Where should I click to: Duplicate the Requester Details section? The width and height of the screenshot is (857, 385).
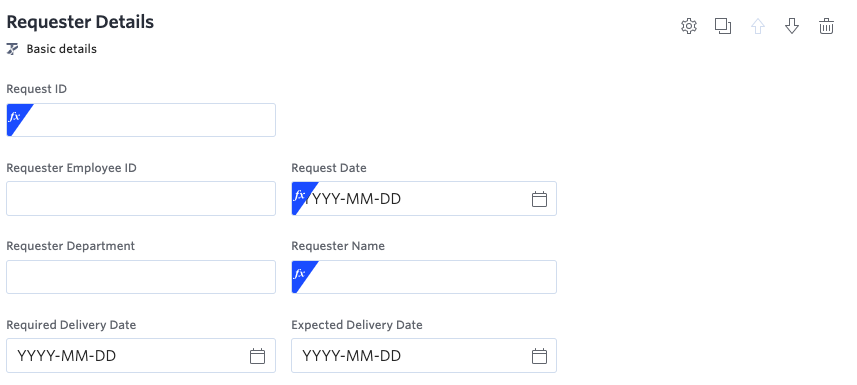click(x=723, y=26)
